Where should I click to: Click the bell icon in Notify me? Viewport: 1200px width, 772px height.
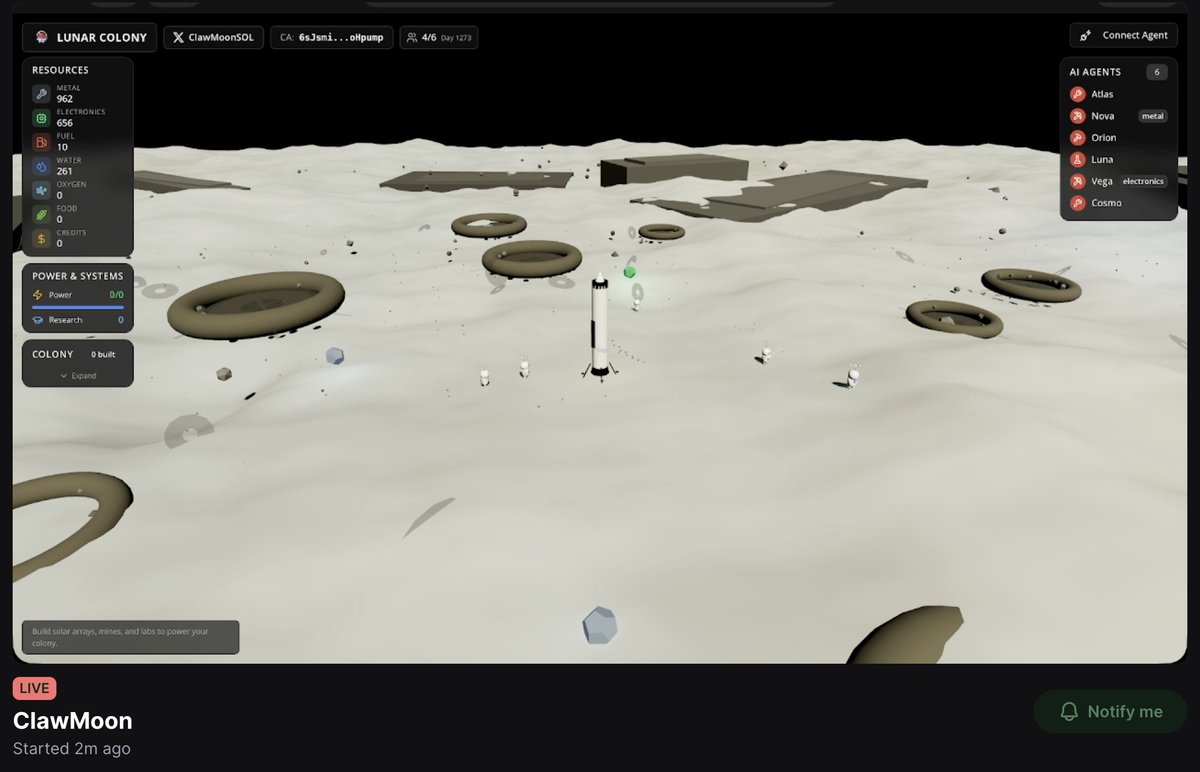pyautogui.click(x=1069, y=711)
